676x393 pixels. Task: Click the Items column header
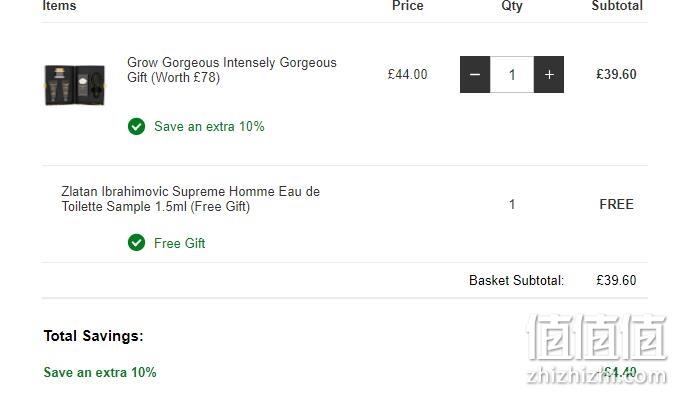[x=59, y=6]
